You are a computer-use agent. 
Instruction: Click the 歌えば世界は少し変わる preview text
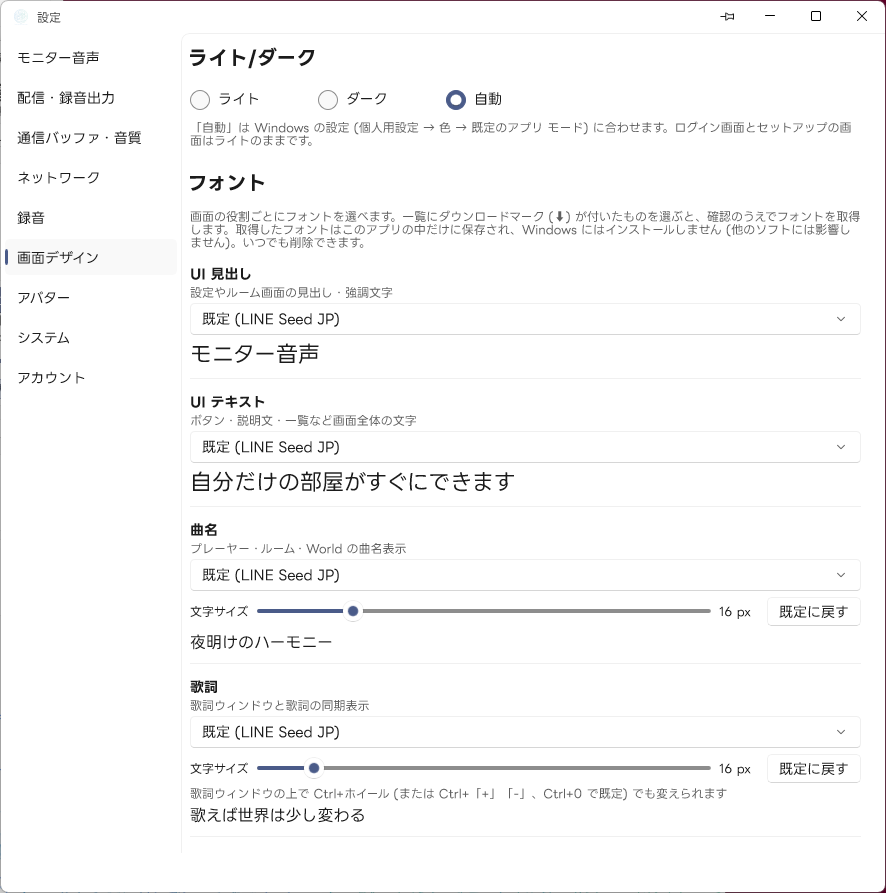coord(277,815)
